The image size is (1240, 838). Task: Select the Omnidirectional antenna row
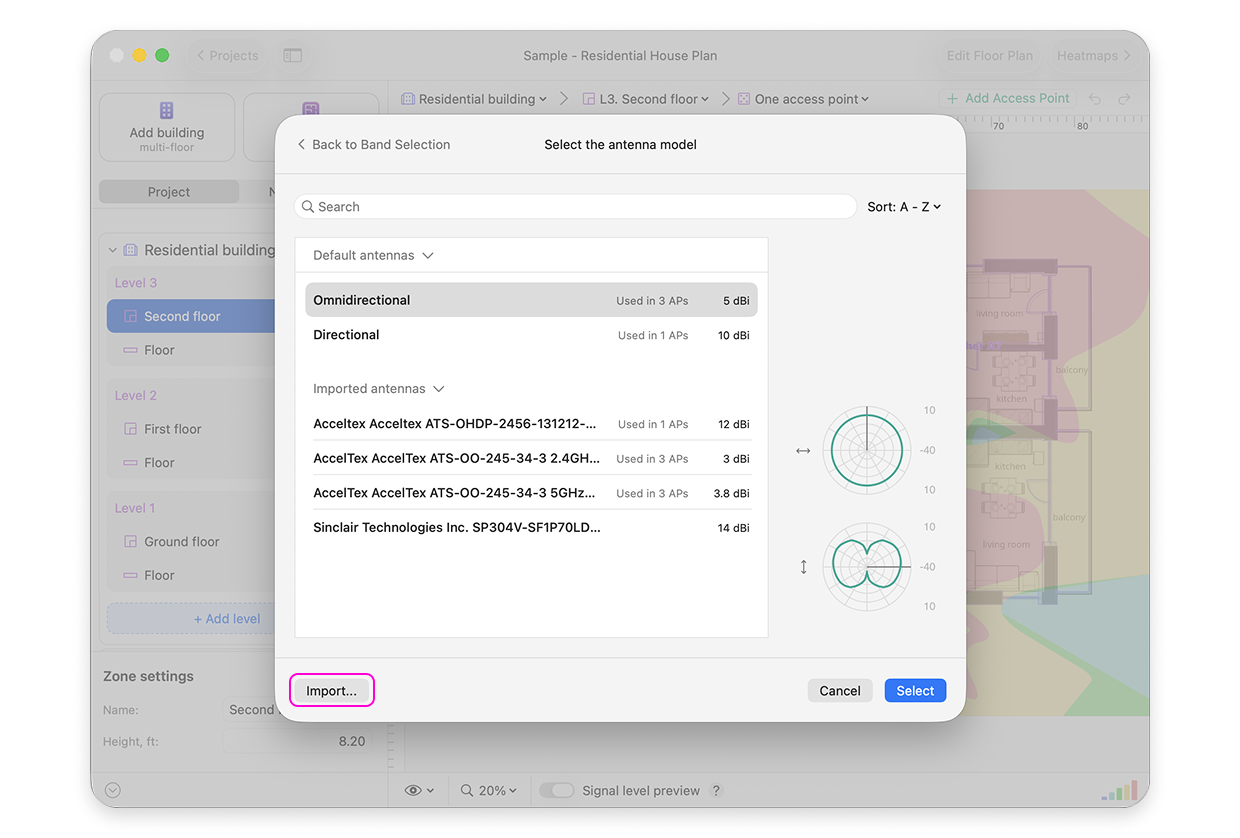coord(531,300)
